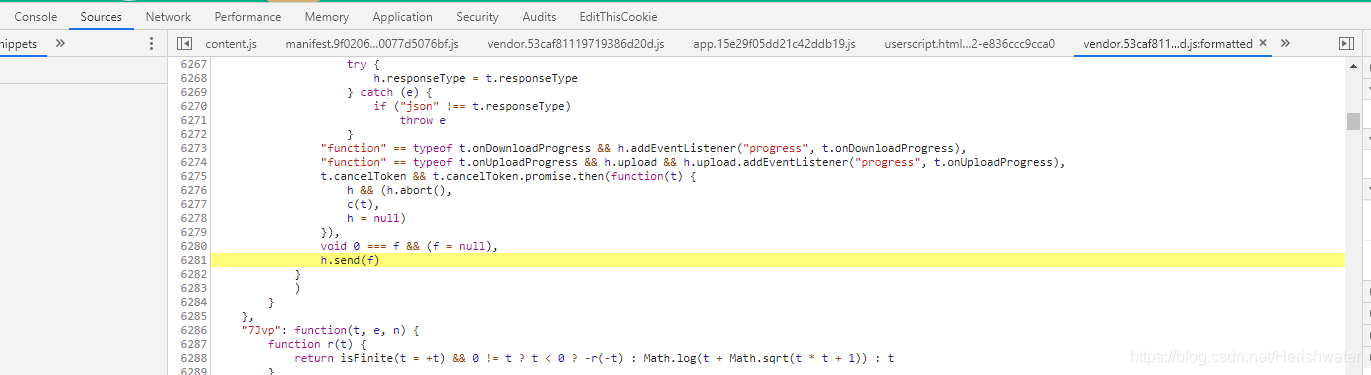Open the Audits panel tab
The width and height of the screenshot is (1371, 375).
[x=539, y=17]
